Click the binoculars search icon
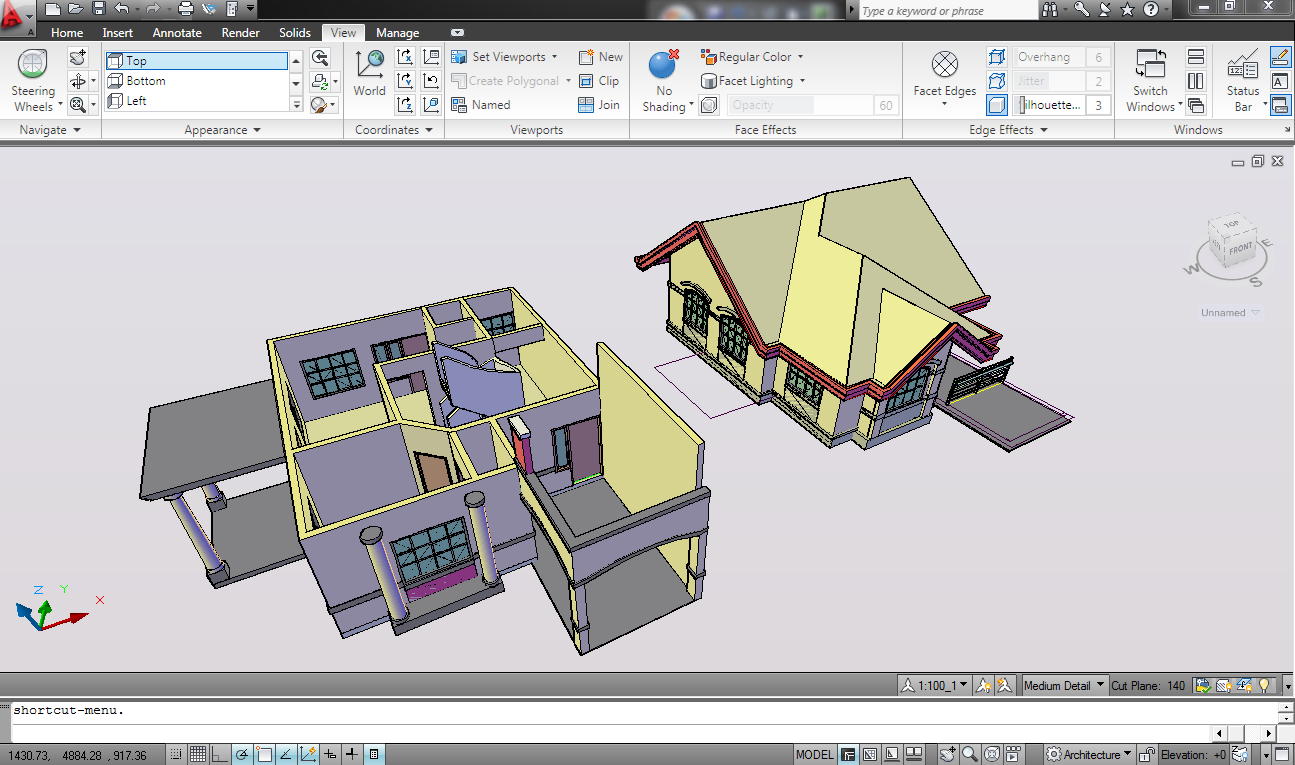 pos(1050,10)
